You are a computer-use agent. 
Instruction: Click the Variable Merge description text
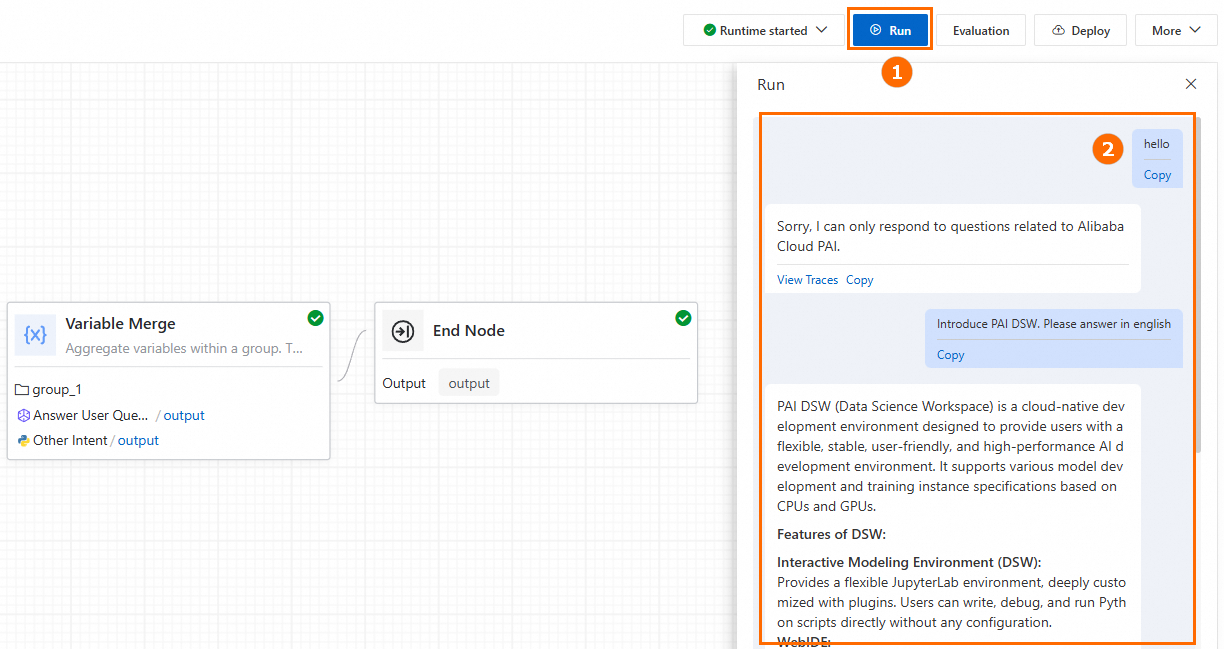pyautogui.click(x=184, y=349)
